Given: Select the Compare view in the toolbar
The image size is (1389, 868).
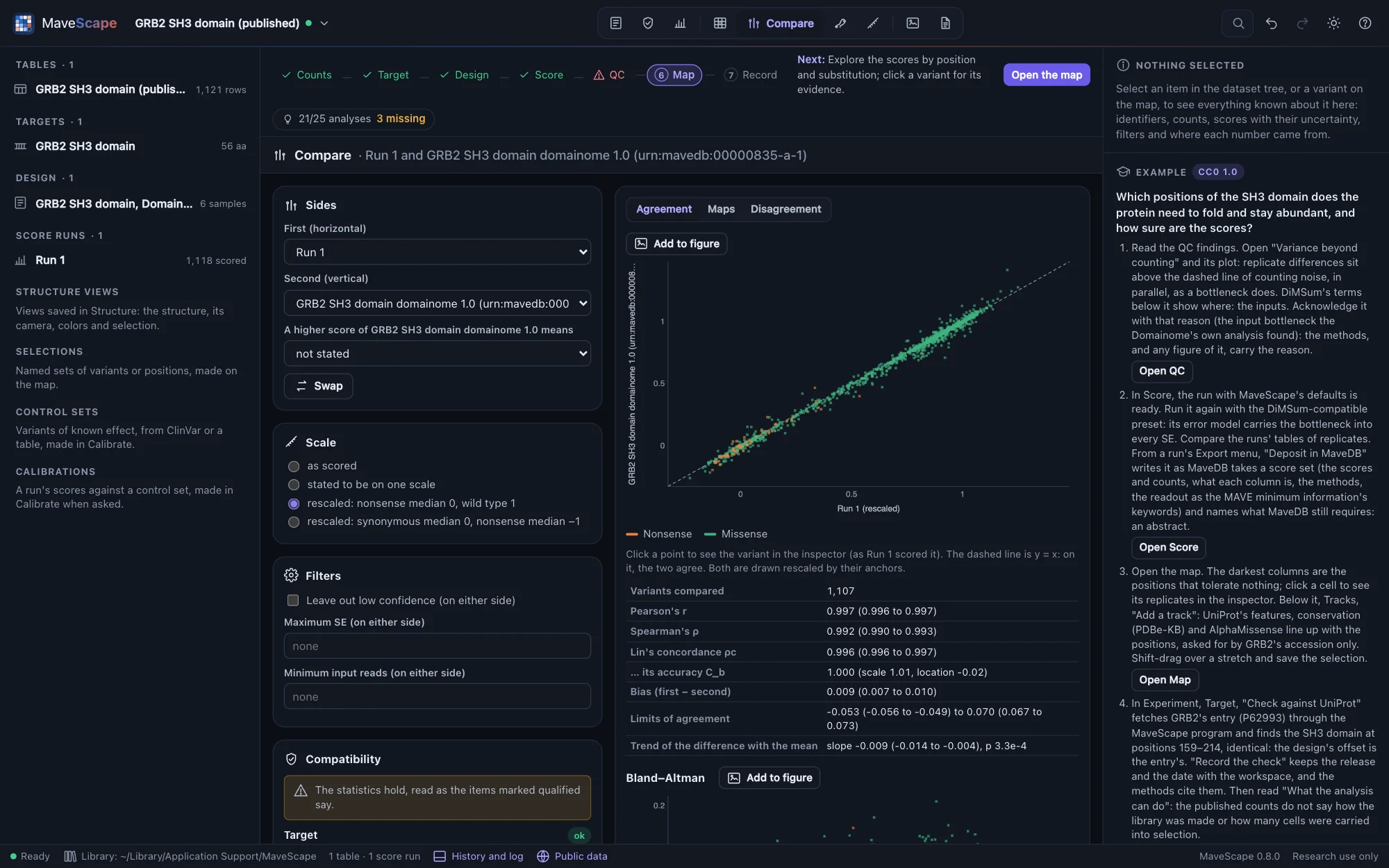Looking at the screenshot, I should tap(781, 23).
